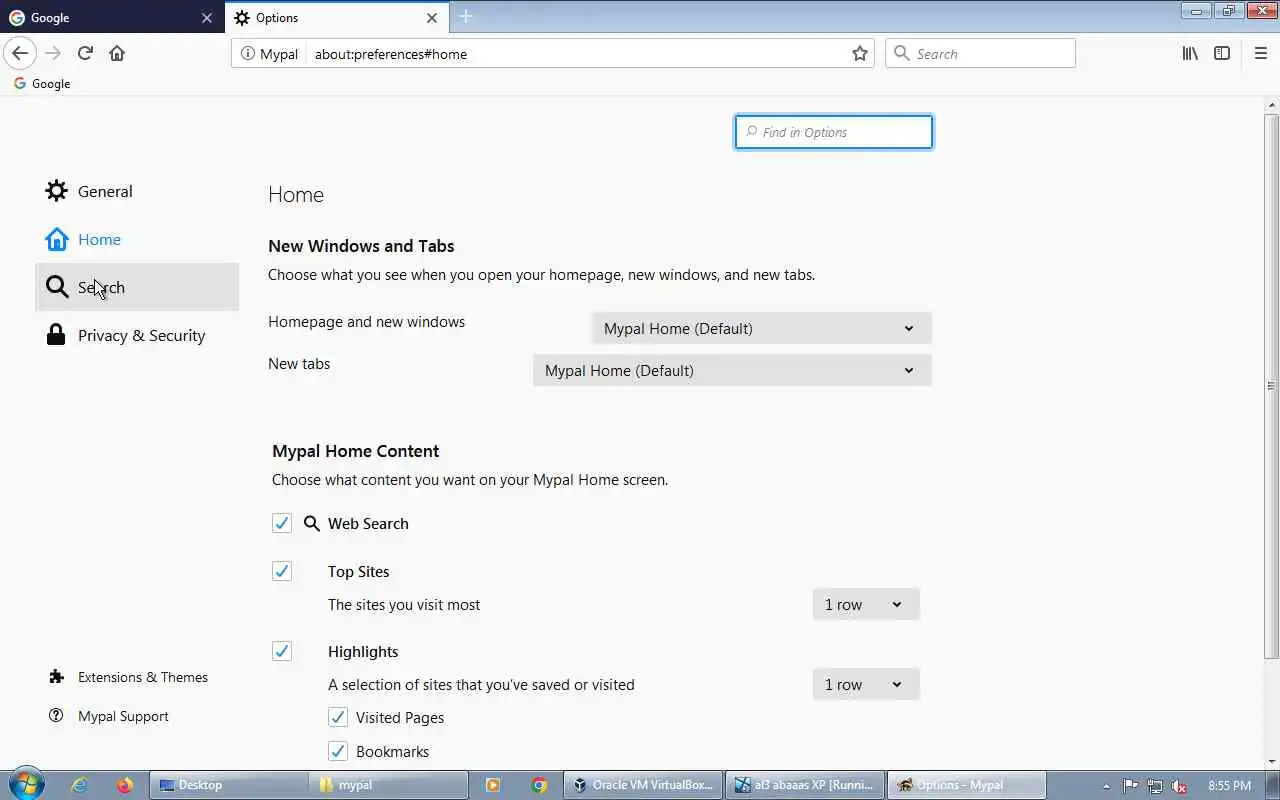Bookmark this page with star icon
This screenshot has width=1280, height=800.
[860, 53]
